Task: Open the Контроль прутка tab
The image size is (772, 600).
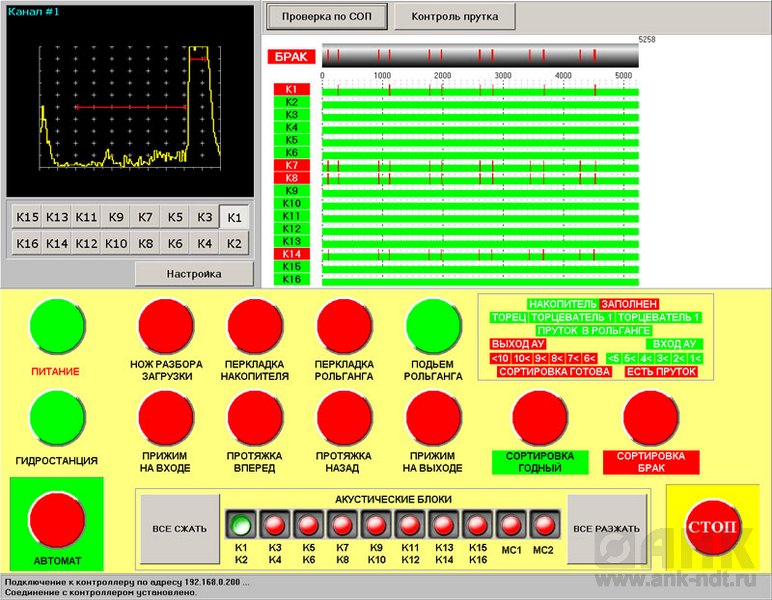Action: pos(455,16)
